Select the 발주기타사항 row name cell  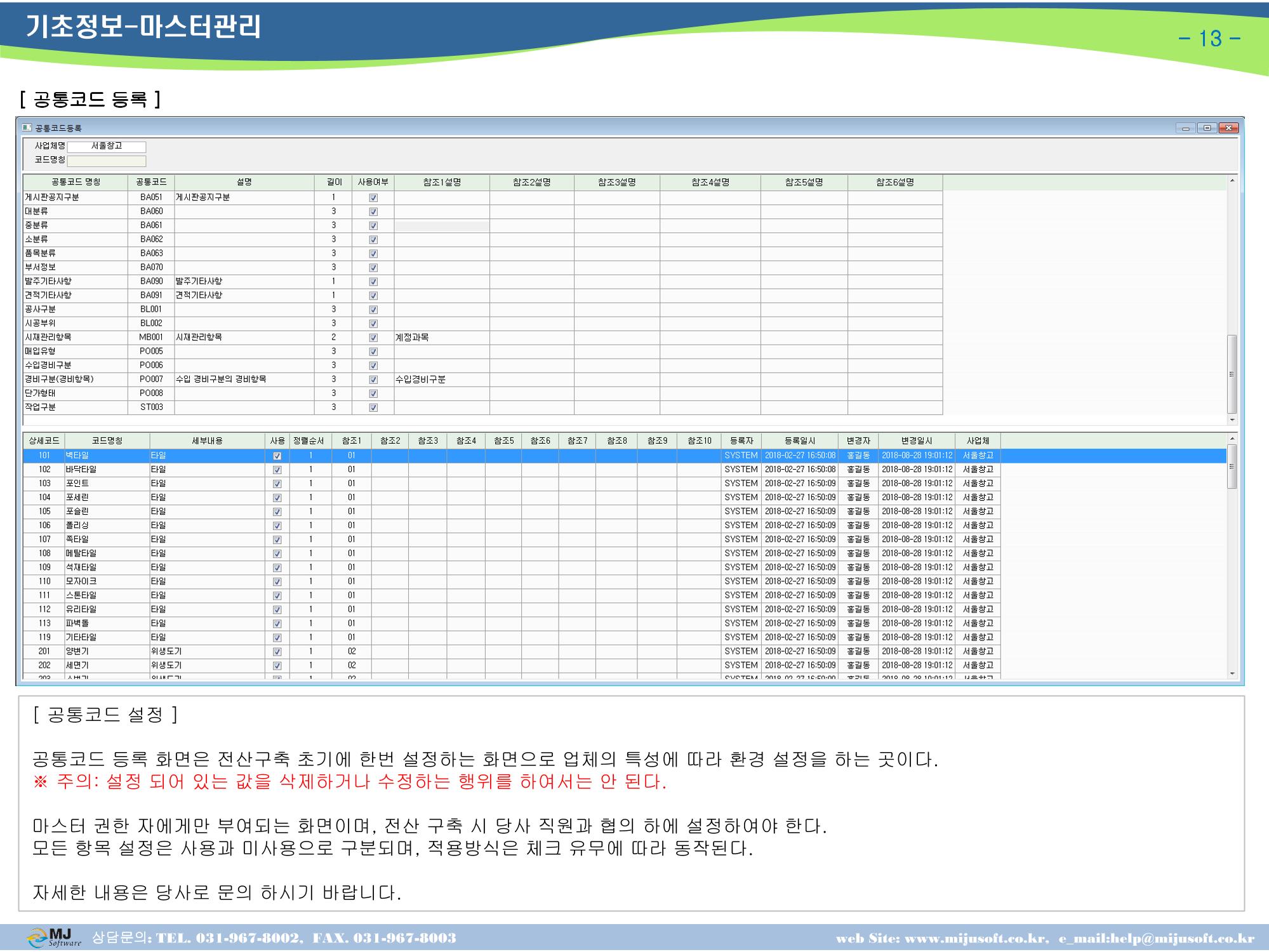(x=76, y=281)
